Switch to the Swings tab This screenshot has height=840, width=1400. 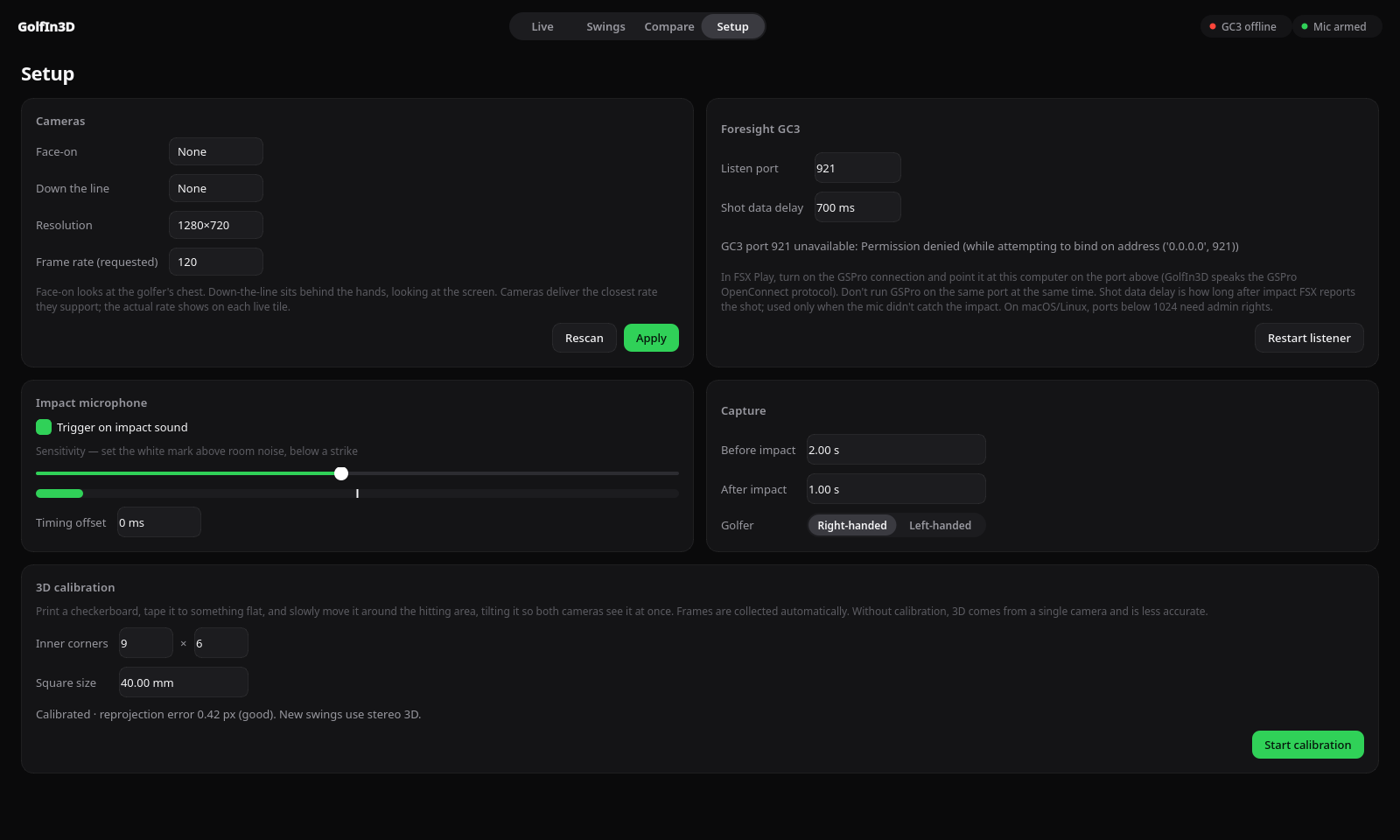[605, 26]
